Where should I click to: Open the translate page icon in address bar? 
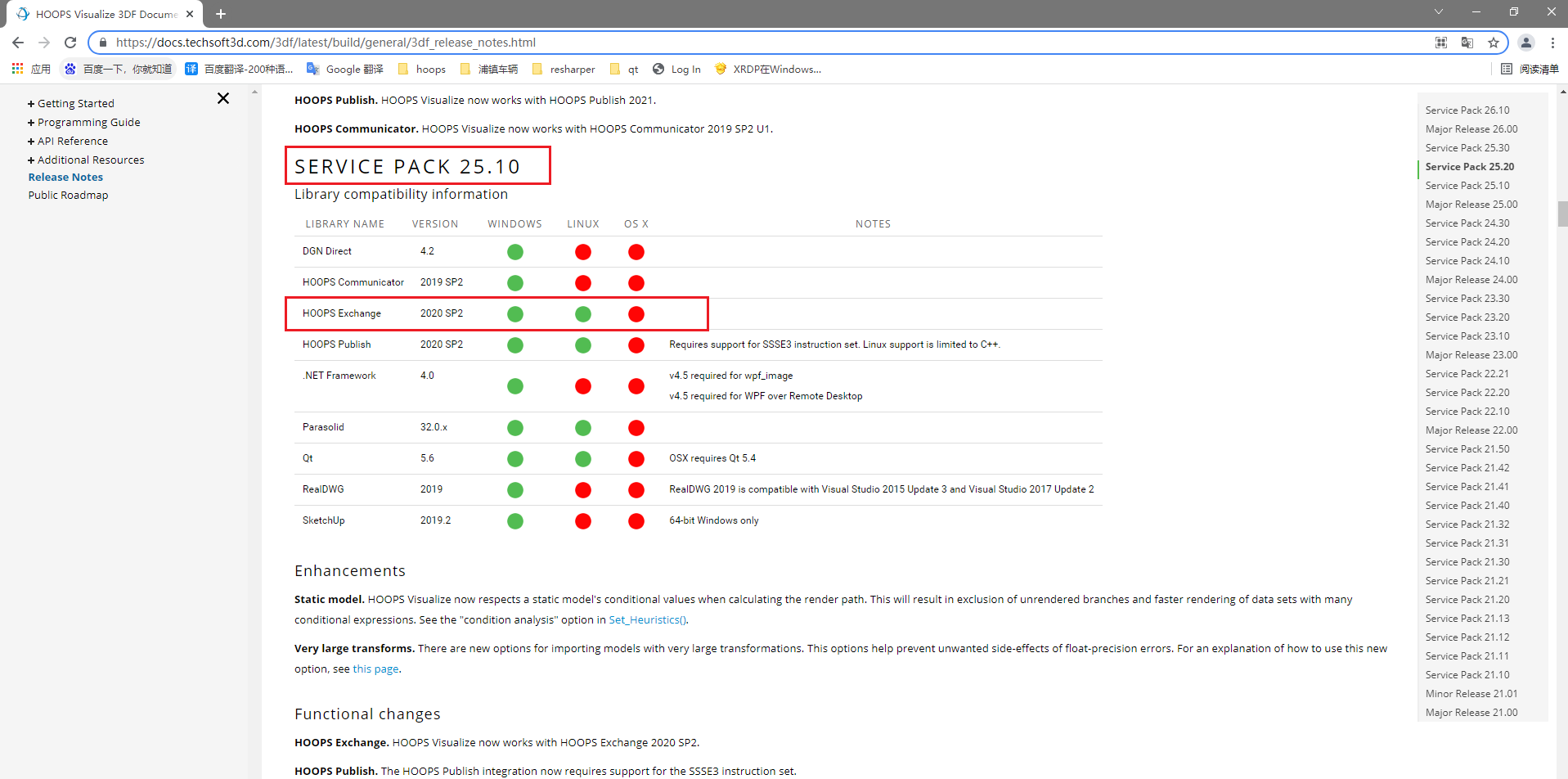[x=1467, y=43]
